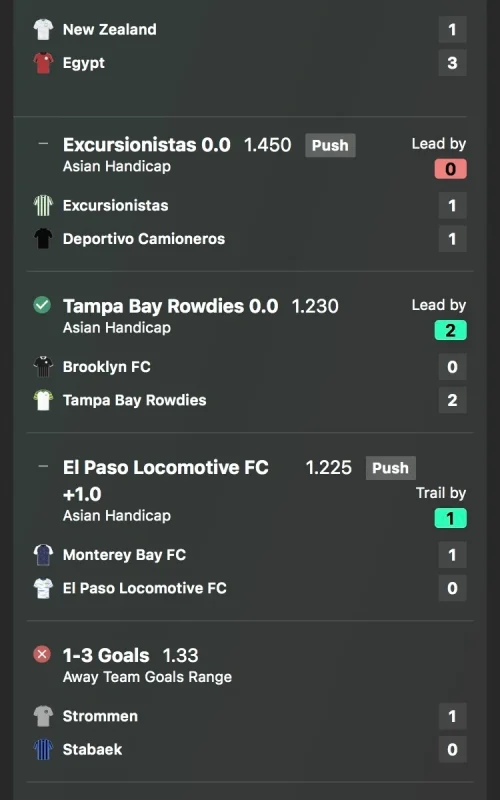500x800 pixels.
Task: Open the Tampa Bay Rowdies 0.0 selection title
Action: [170, 306]
